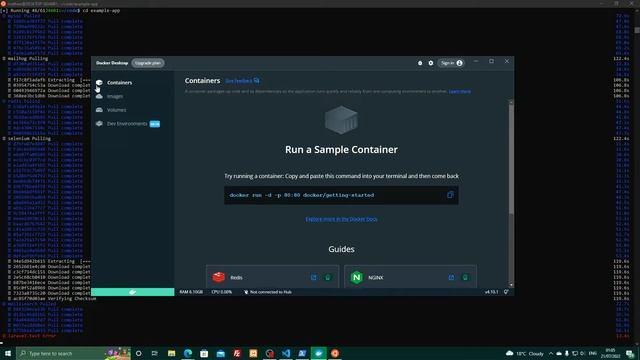The height and width of the screenshot is (360, 640).
Task: Click the Not connected to Hub status
Action: point(268,292)
